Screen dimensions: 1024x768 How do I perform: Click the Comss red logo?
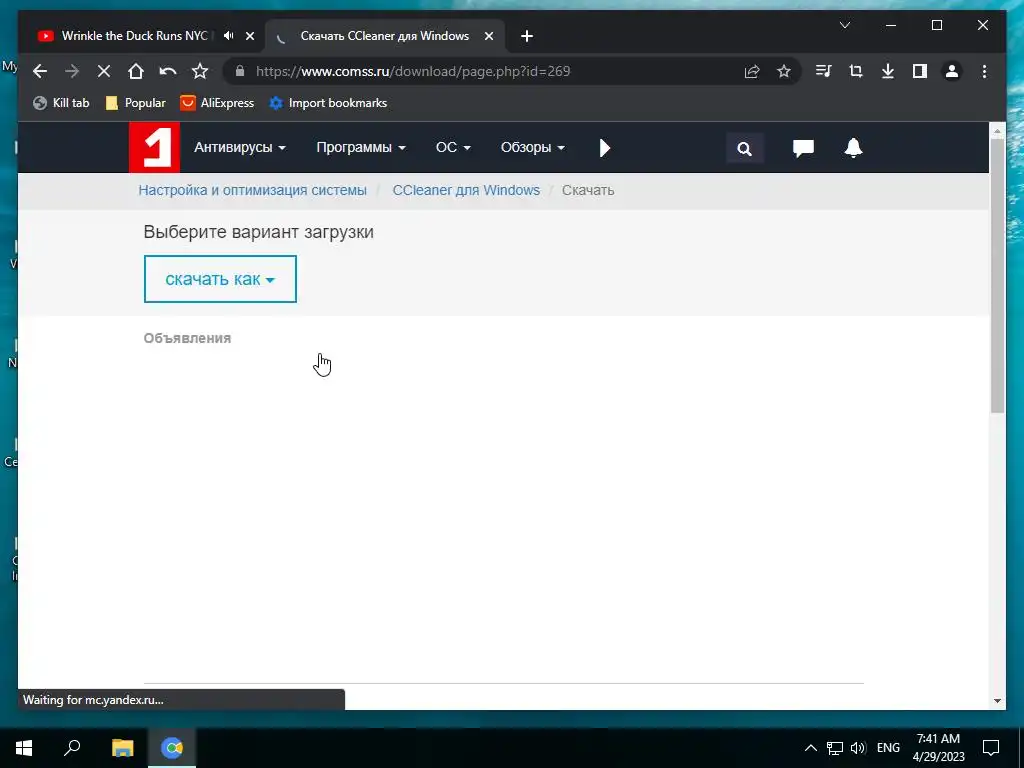pyautogui.click(x=154, y=147)
